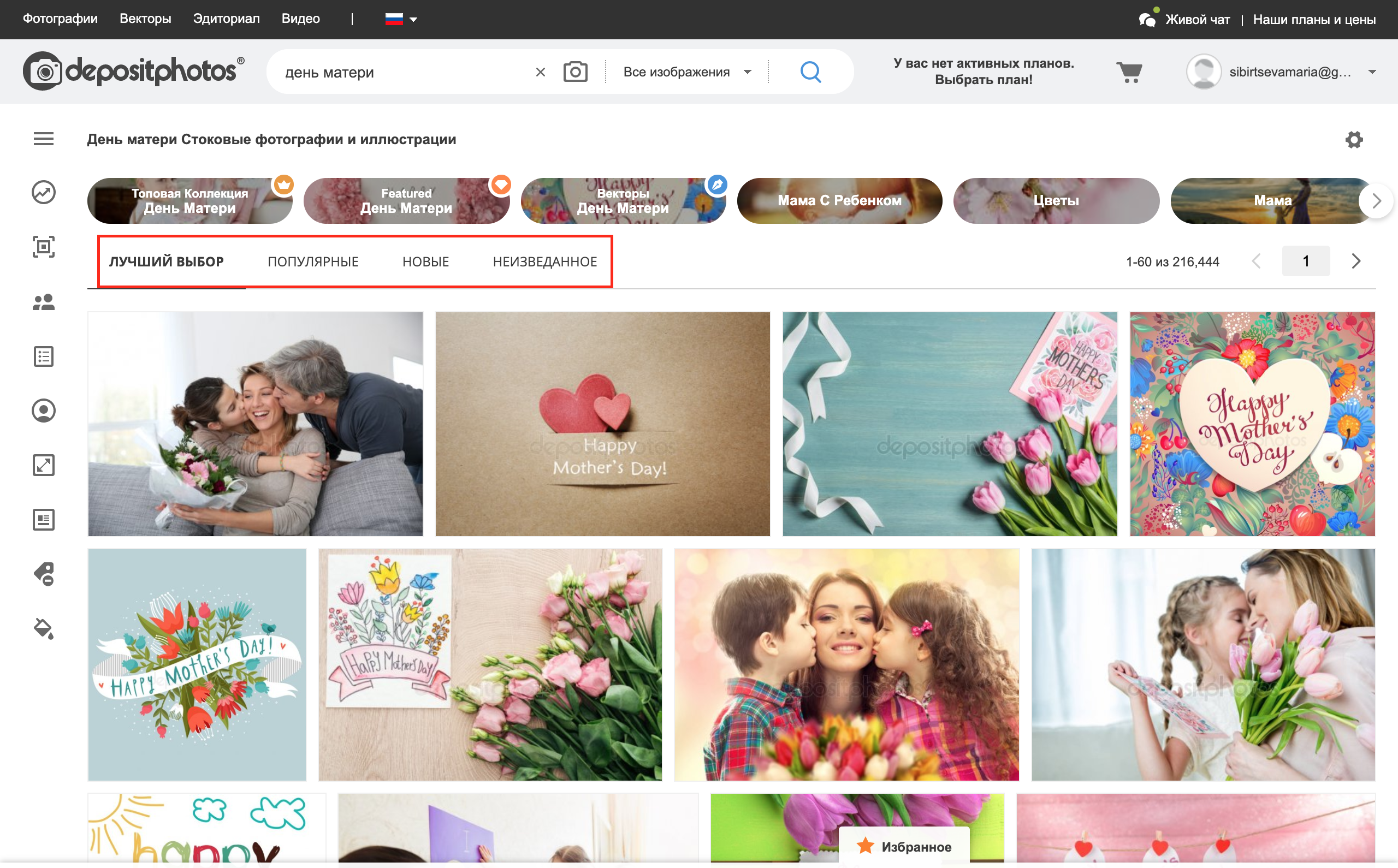Open the hamburger filters menu

point(44,138)
